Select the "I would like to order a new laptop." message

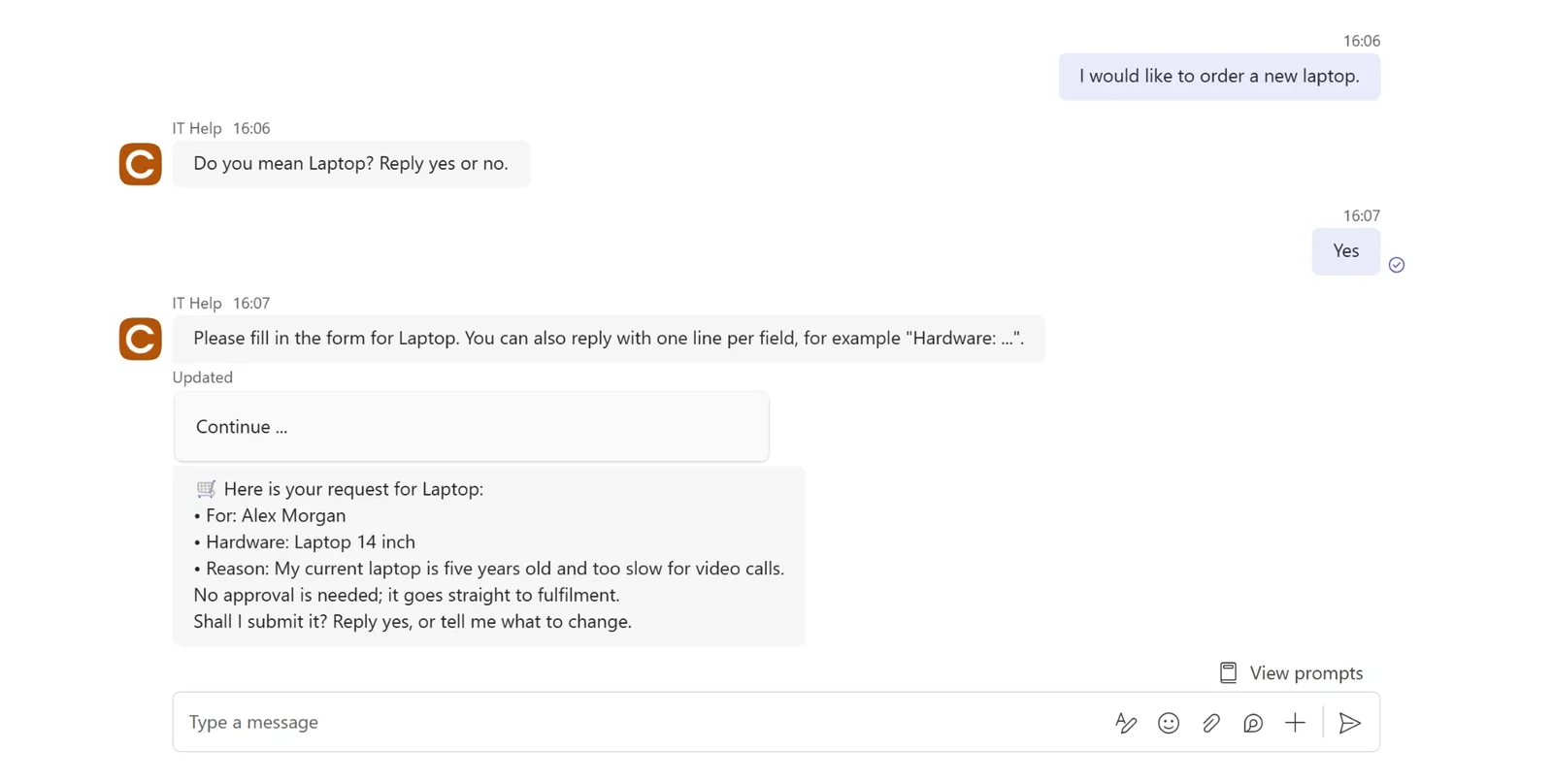(x=1219, y=77)
